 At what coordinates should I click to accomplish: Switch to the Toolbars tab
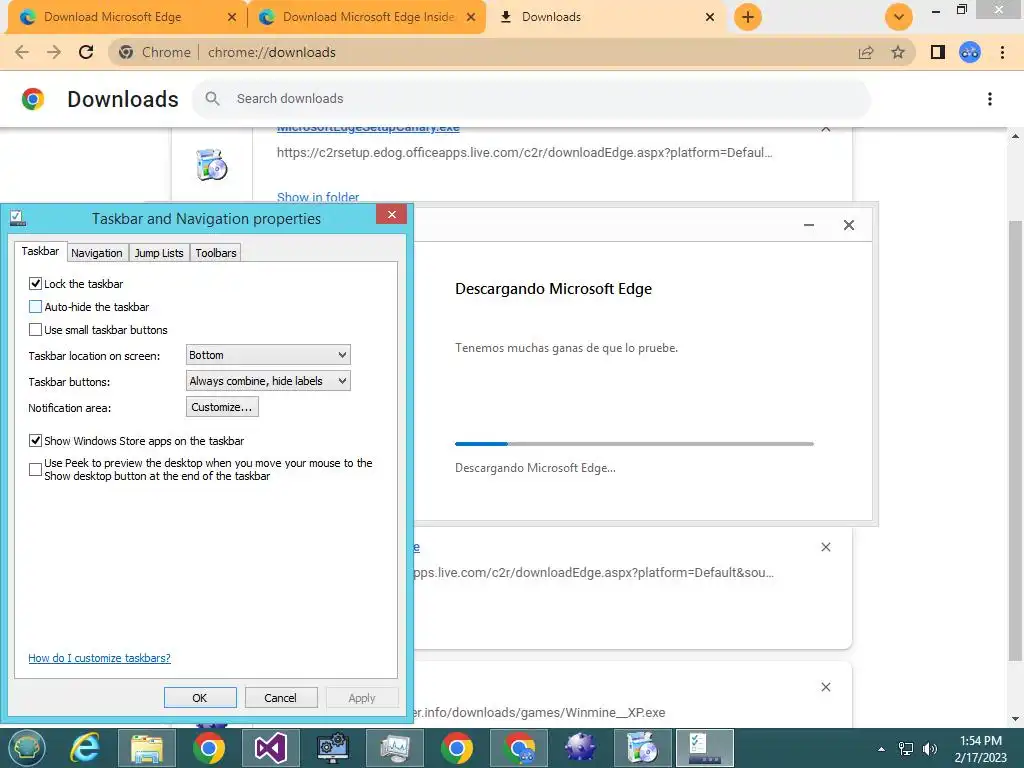[x=216, y=253]
